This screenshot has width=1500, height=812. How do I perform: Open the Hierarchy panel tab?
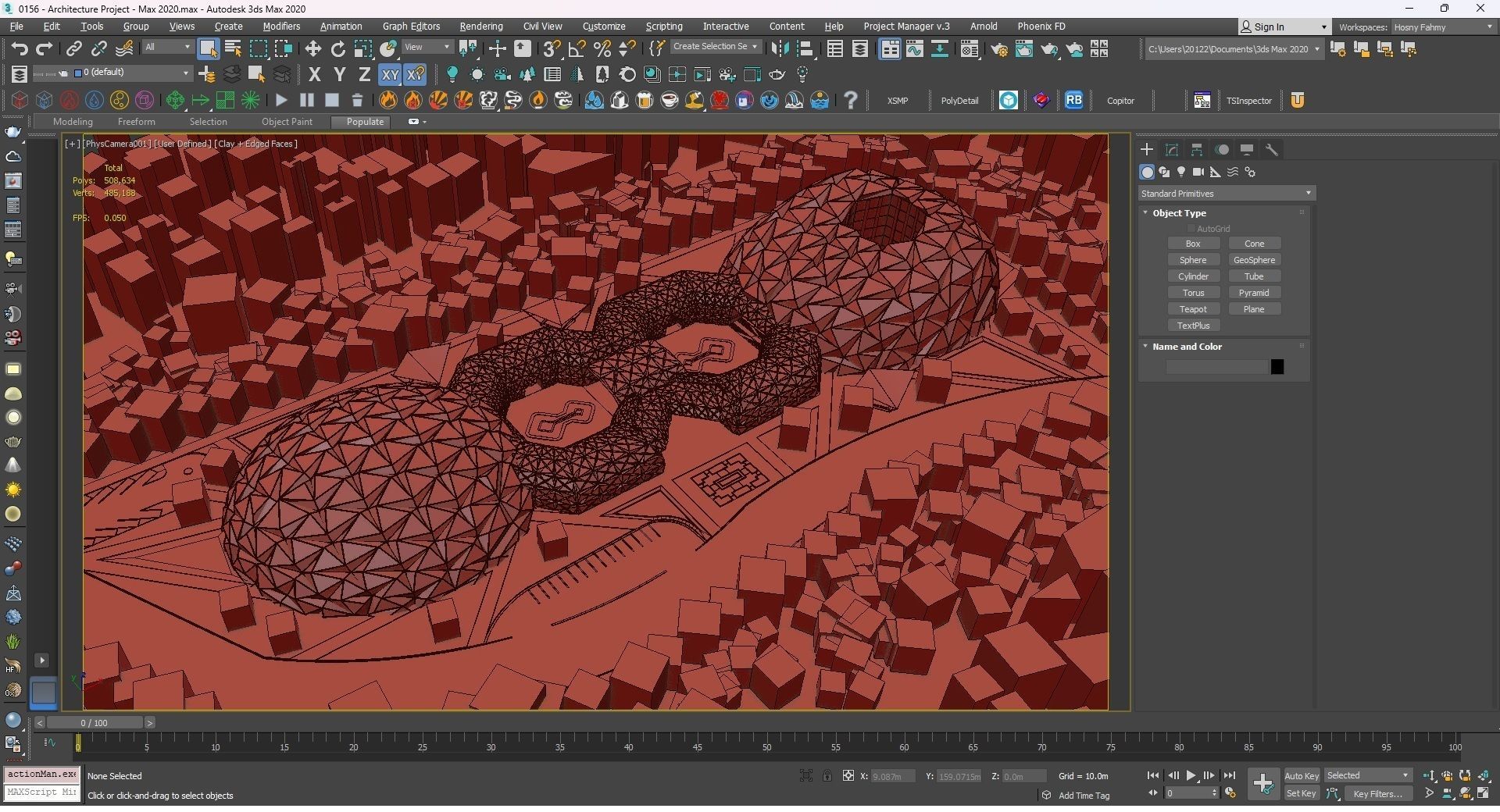[1197, 149]
